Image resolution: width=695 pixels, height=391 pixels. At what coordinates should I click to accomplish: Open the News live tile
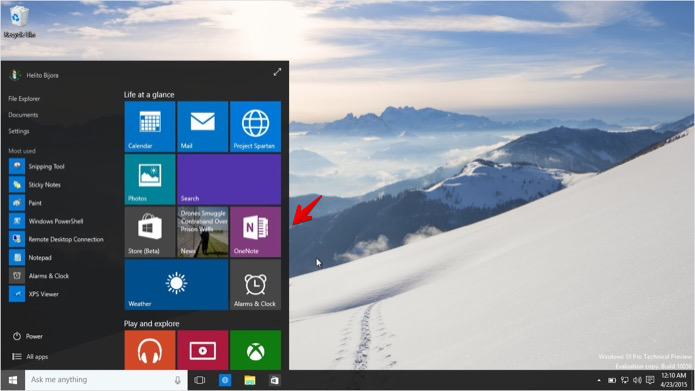[x=203, y=232]
